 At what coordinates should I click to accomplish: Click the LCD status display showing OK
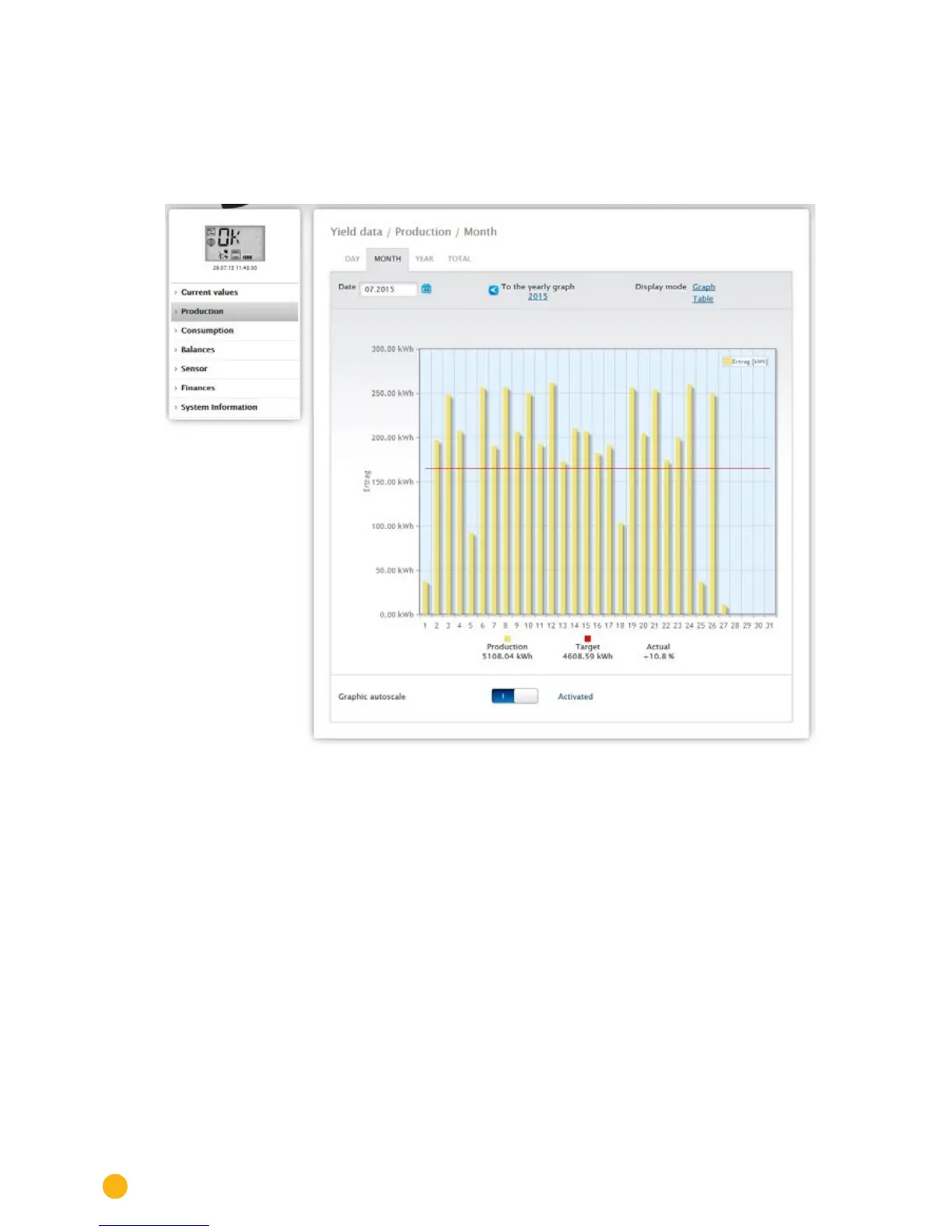point(235,243)
